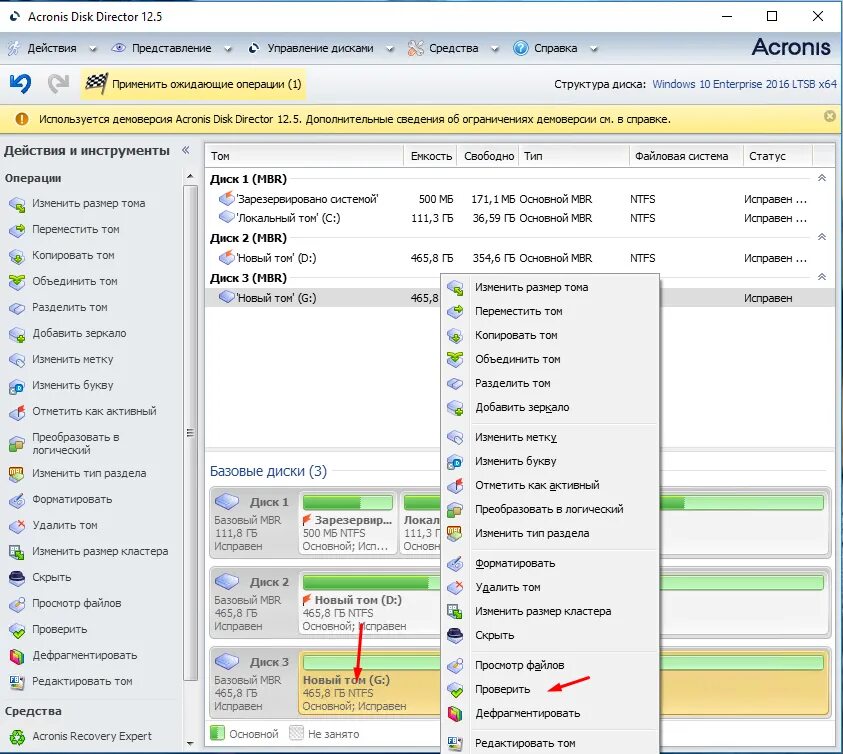Image resolution: width=843 pixels, height=754 pixels.
Task: Select Новый том (D:) partition in disk map
Action: click(x=370, y=603)
